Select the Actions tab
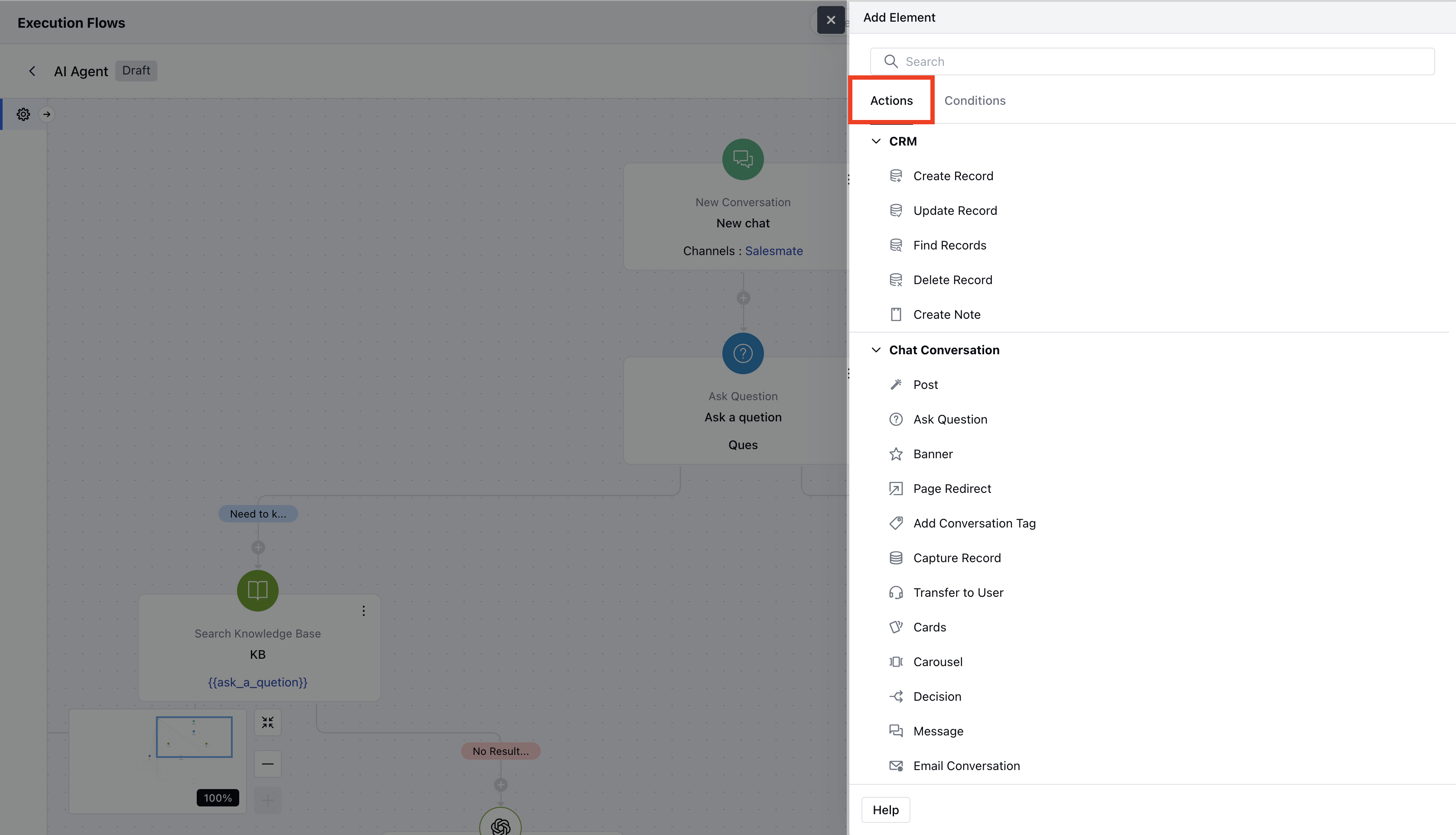1456x835 pixels. (891, 100)
